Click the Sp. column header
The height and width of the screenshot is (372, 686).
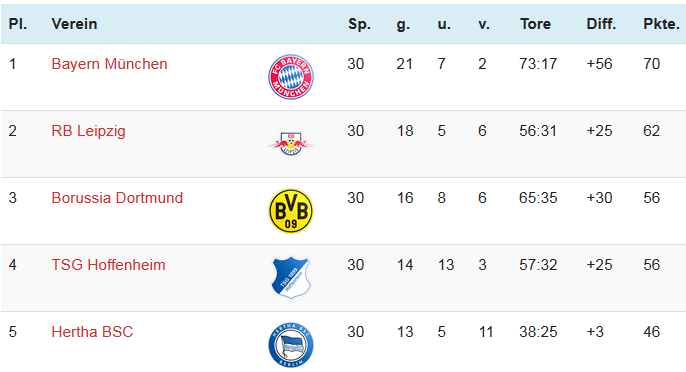(x=359, y=24)
